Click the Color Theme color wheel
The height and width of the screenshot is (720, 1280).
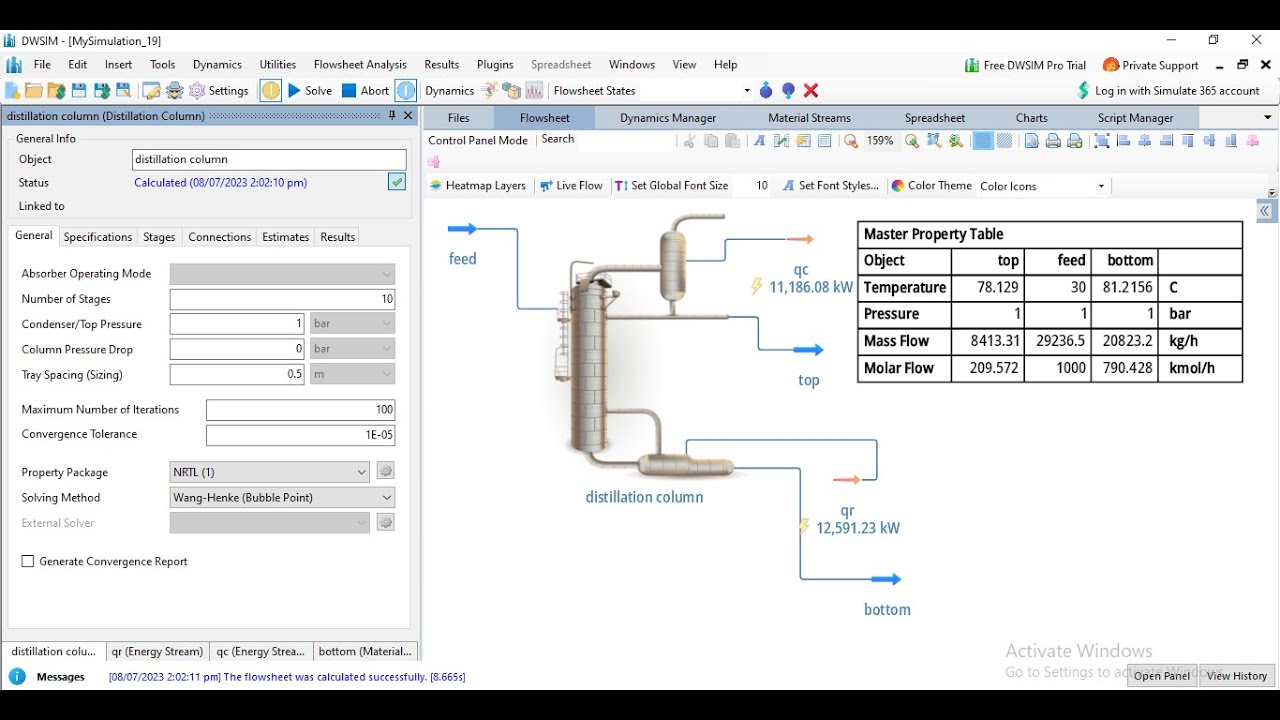coord(898,186)
